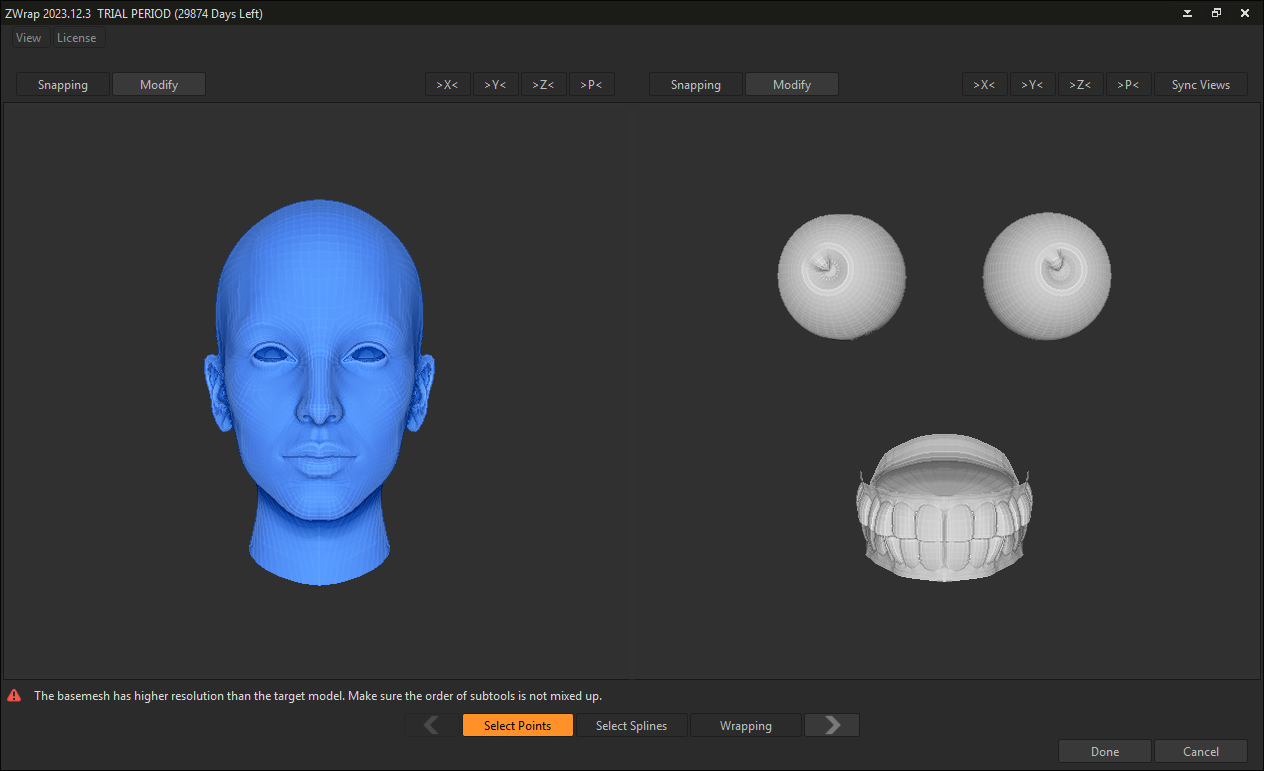Switch to the Wrapping step
This screenshot has width=1264, height=771.
coord(746,725)
